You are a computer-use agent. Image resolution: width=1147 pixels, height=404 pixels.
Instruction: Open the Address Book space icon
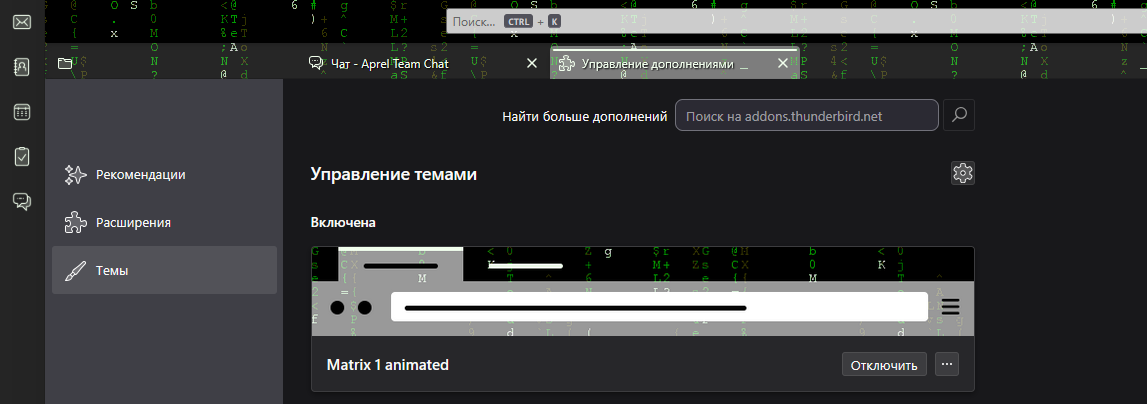click(22, 67)
